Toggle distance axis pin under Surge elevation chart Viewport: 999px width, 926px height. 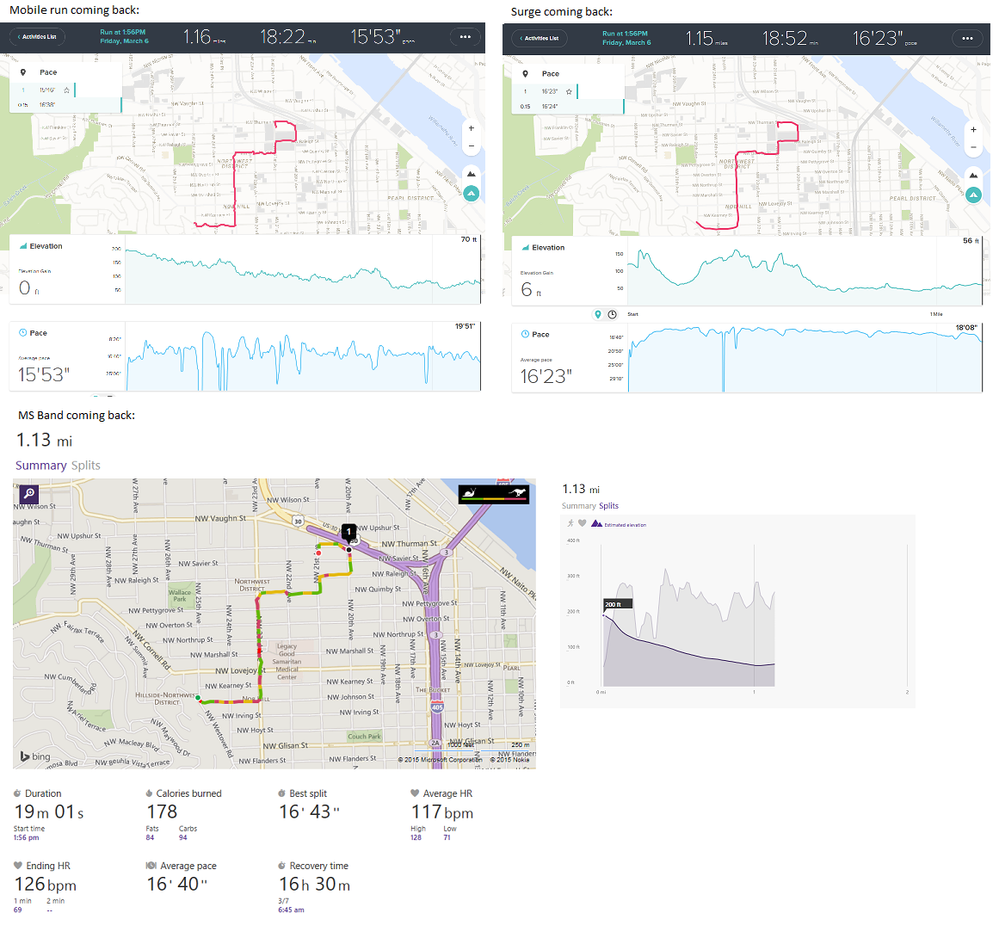tap(598, 314)
